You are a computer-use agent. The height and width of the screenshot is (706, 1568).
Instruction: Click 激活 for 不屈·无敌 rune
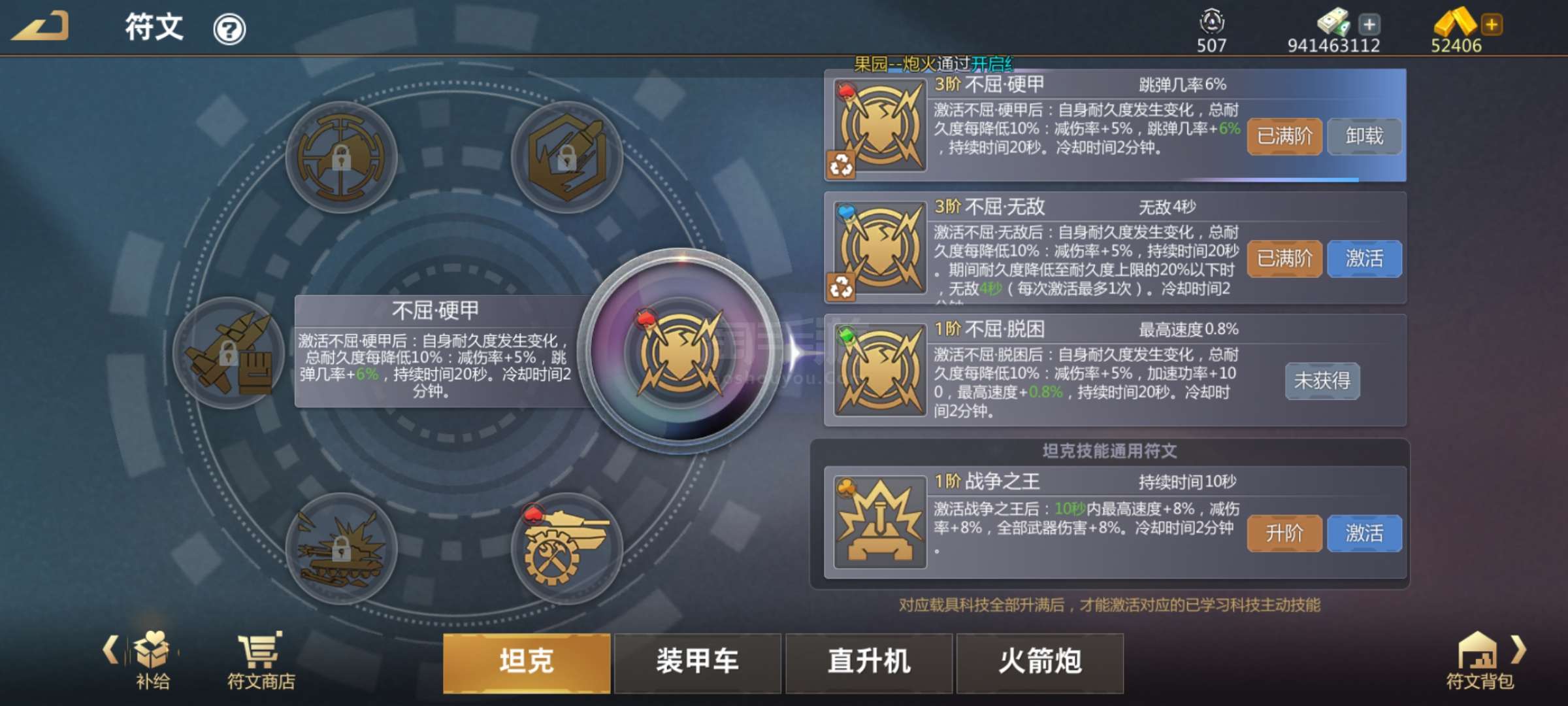tap(1364, 259)
